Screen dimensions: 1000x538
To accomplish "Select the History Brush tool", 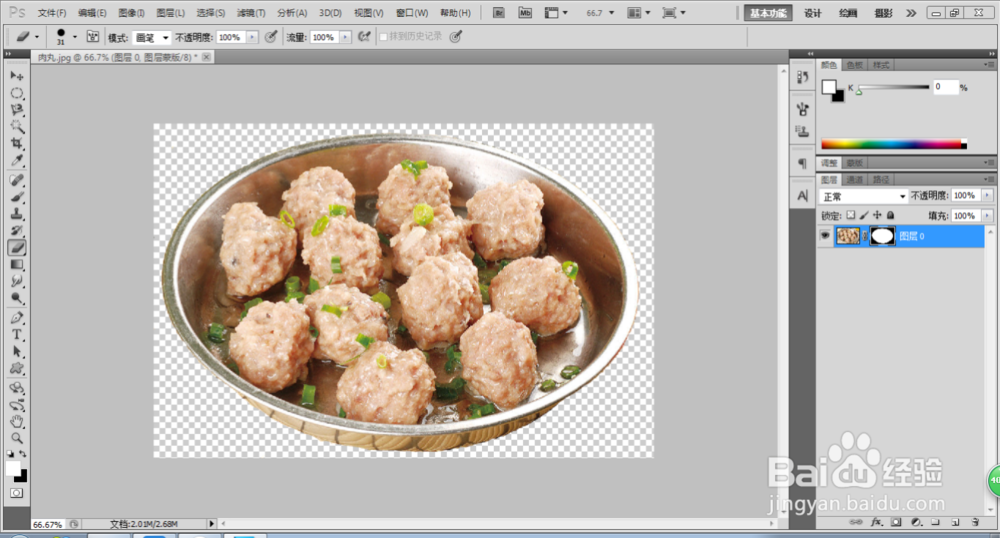I will click(x=17, y=230).
